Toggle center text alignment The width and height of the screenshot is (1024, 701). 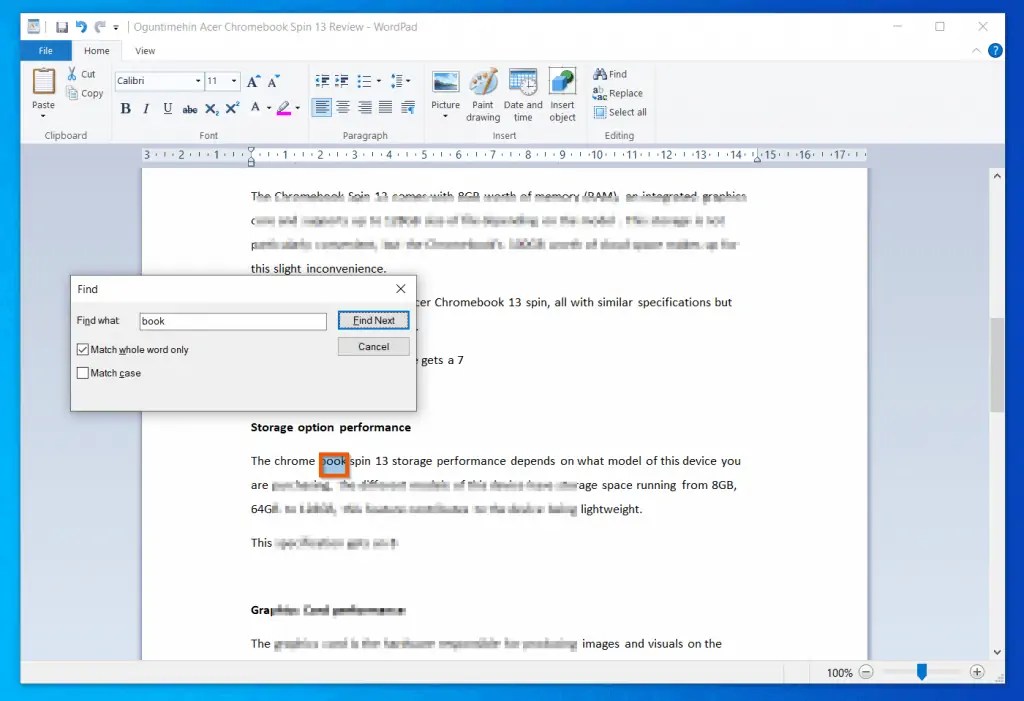tap(342, 108)
